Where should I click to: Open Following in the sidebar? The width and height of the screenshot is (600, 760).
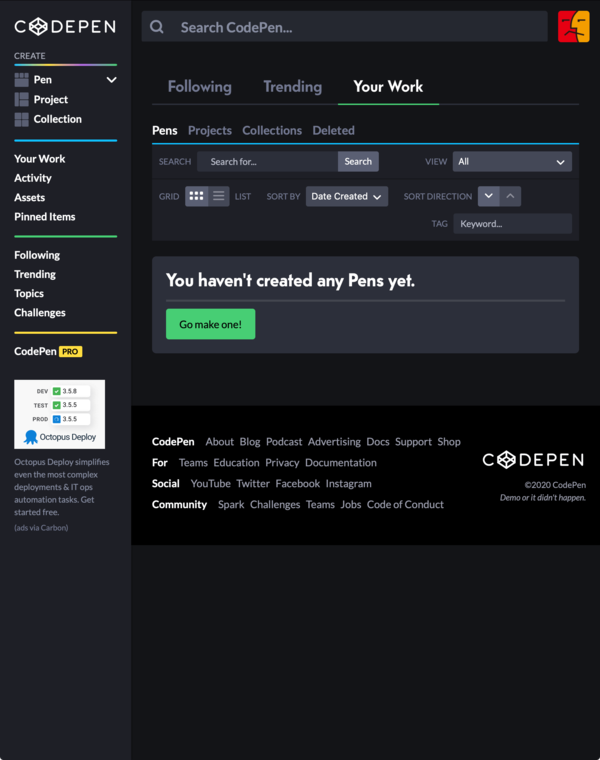click(37, 255)
